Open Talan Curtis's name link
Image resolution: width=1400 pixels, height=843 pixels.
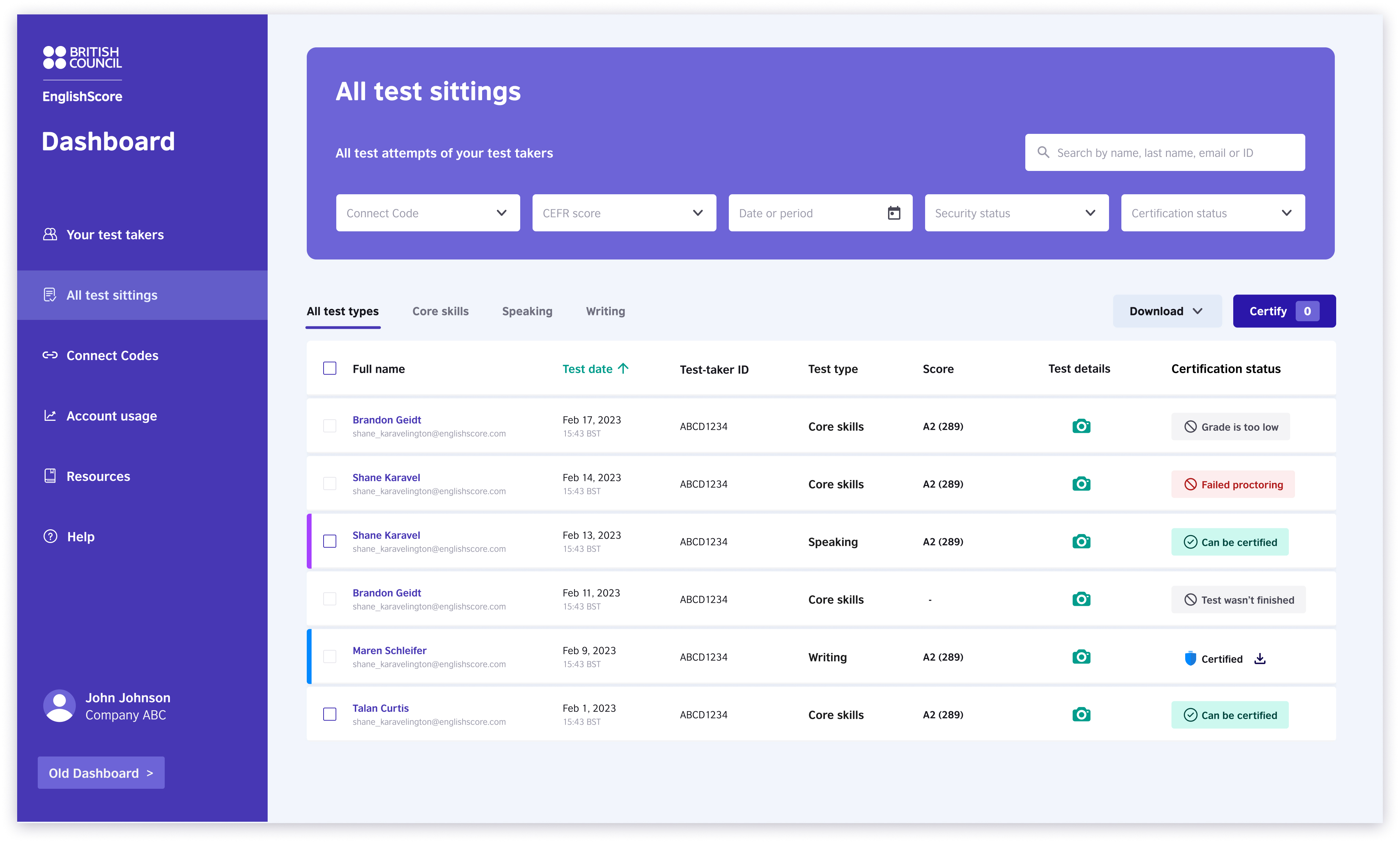(x=381, y=708)
